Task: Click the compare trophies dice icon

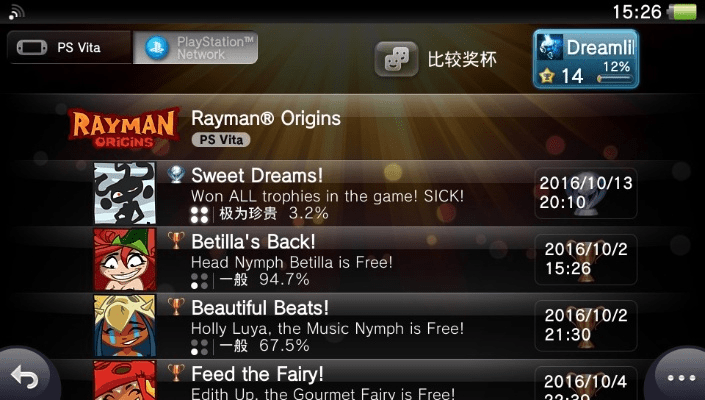Action: 396,59
